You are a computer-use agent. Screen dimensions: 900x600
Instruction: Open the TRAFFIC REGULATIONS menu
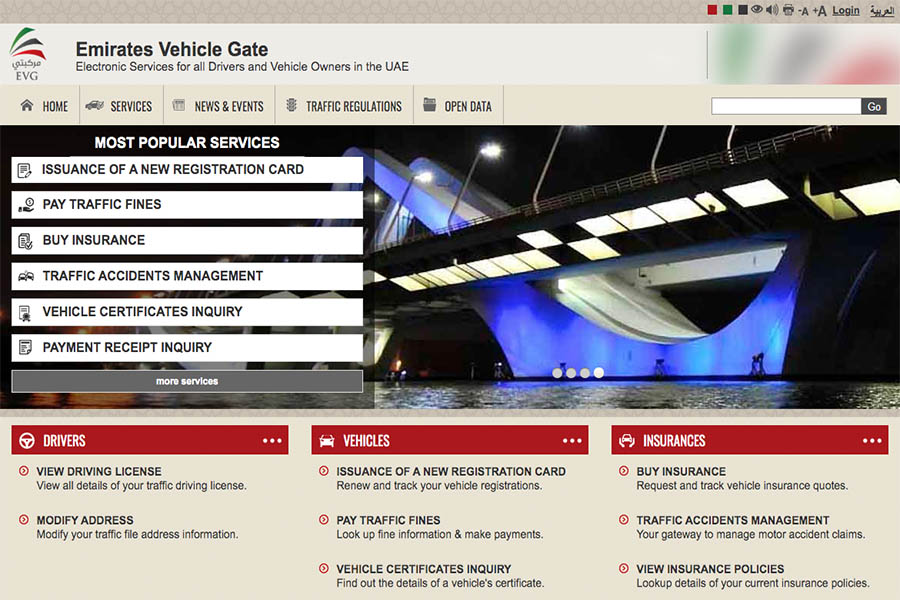click(343, 106)
